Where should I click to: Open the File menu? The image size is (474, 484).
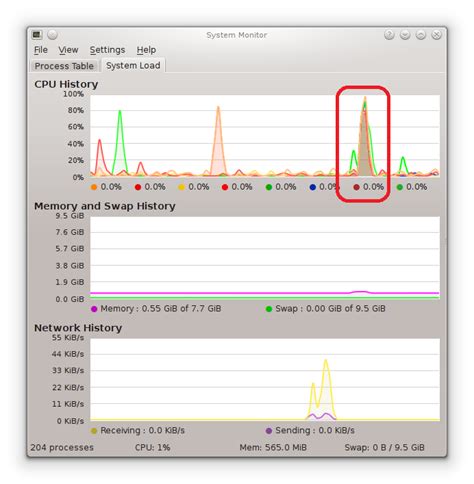tap(41, 50)
